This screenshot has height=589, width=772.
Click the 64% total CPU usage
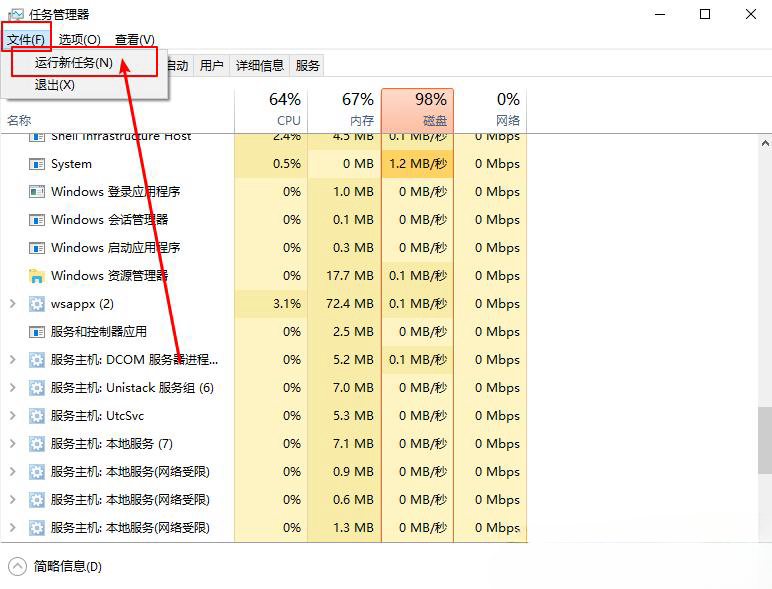coord(285,99)
